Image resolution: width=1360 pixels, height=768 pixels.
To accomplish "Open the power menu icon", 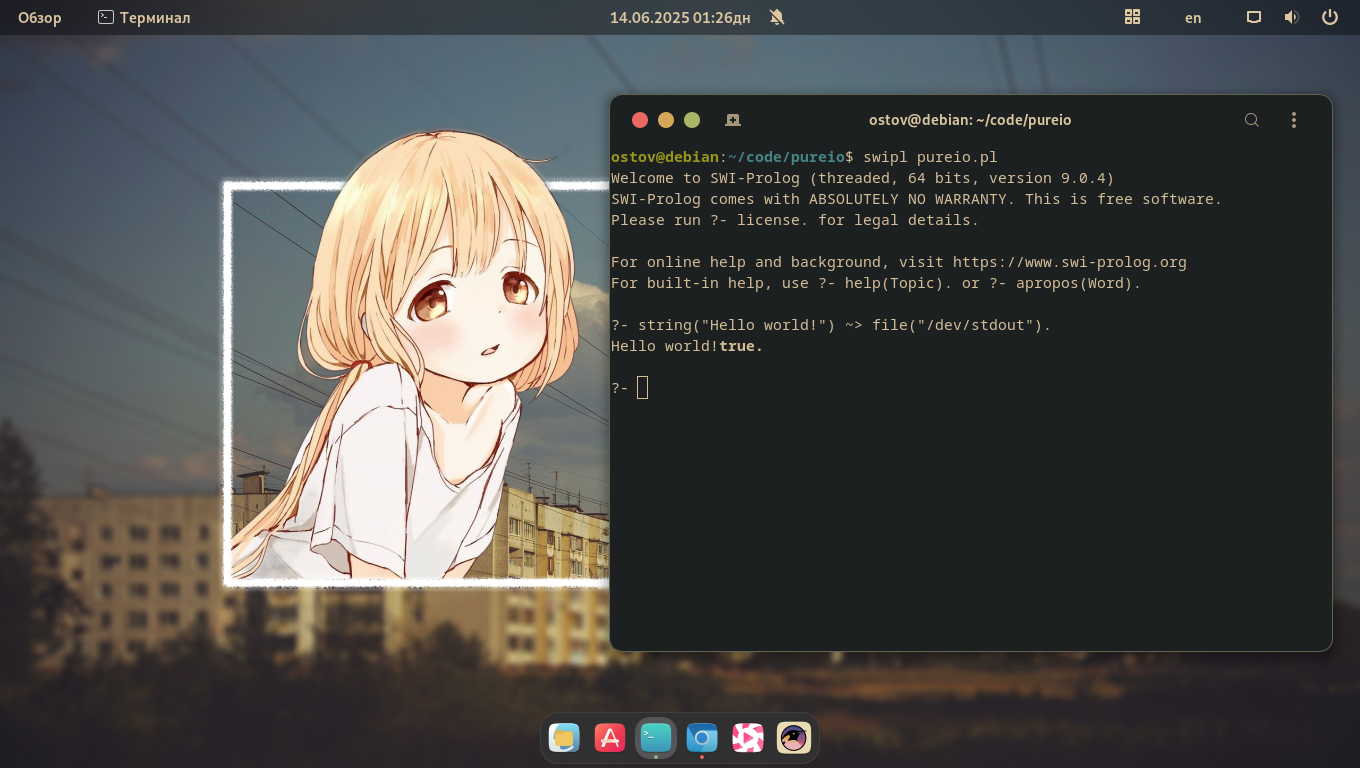I will [1330, 17].
